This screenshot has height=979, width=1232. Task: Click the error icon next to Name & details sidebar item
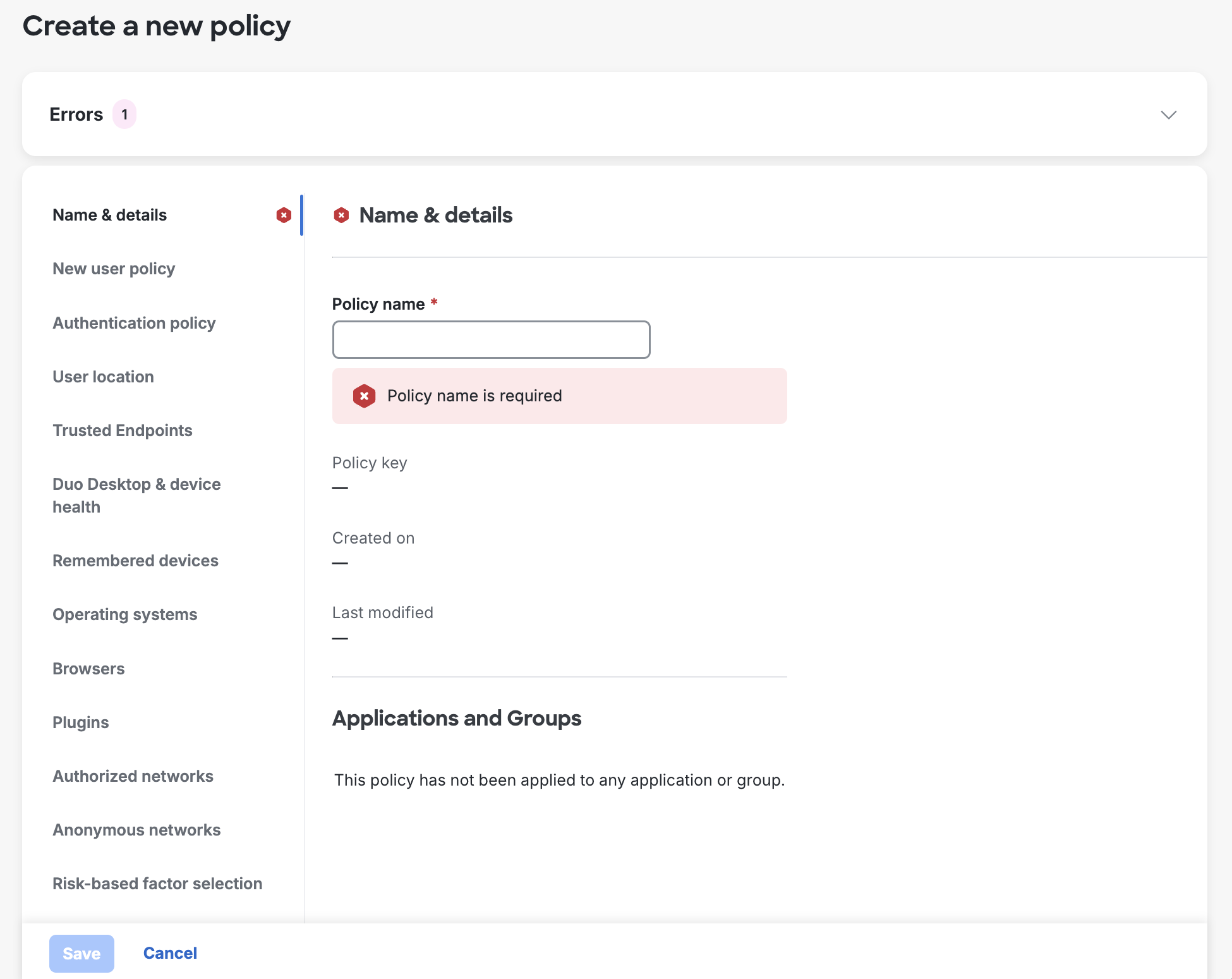coord(284,215)
